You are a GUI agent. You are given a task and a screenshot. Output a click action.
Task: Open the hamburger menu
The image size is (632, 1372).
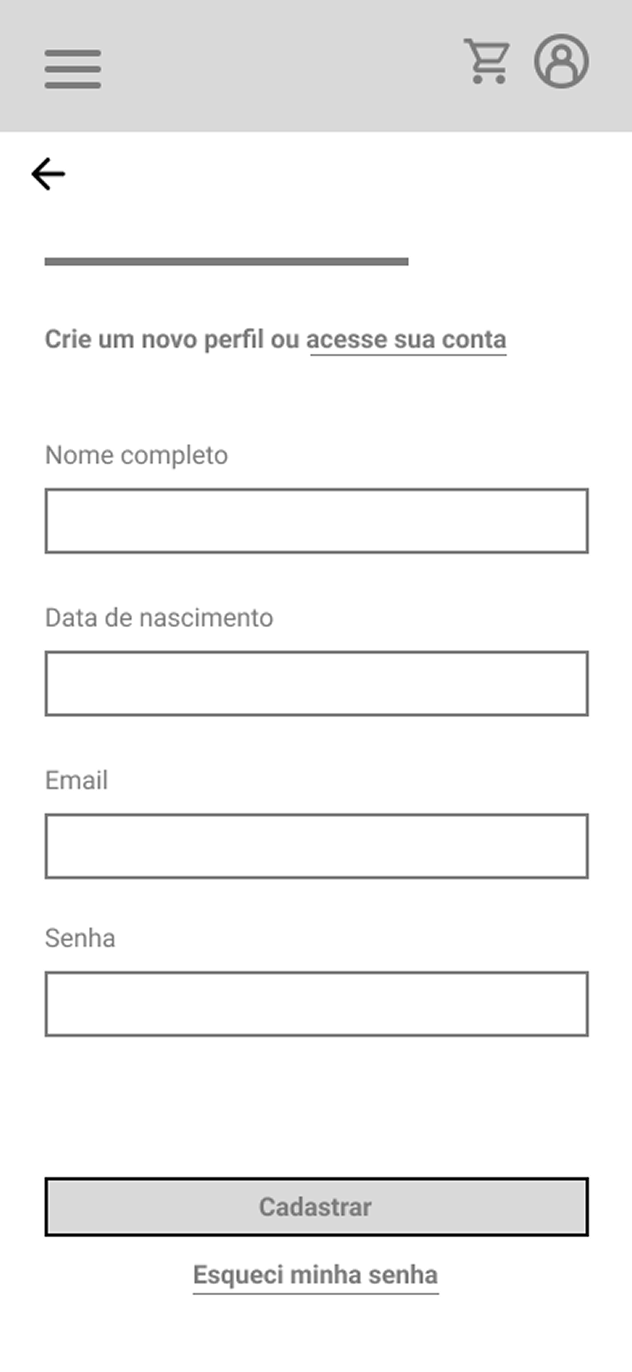pos(72,68)
